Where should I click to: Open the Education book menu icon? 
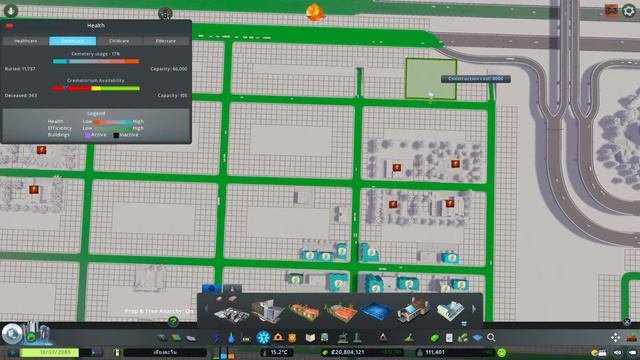coord(310,338)
